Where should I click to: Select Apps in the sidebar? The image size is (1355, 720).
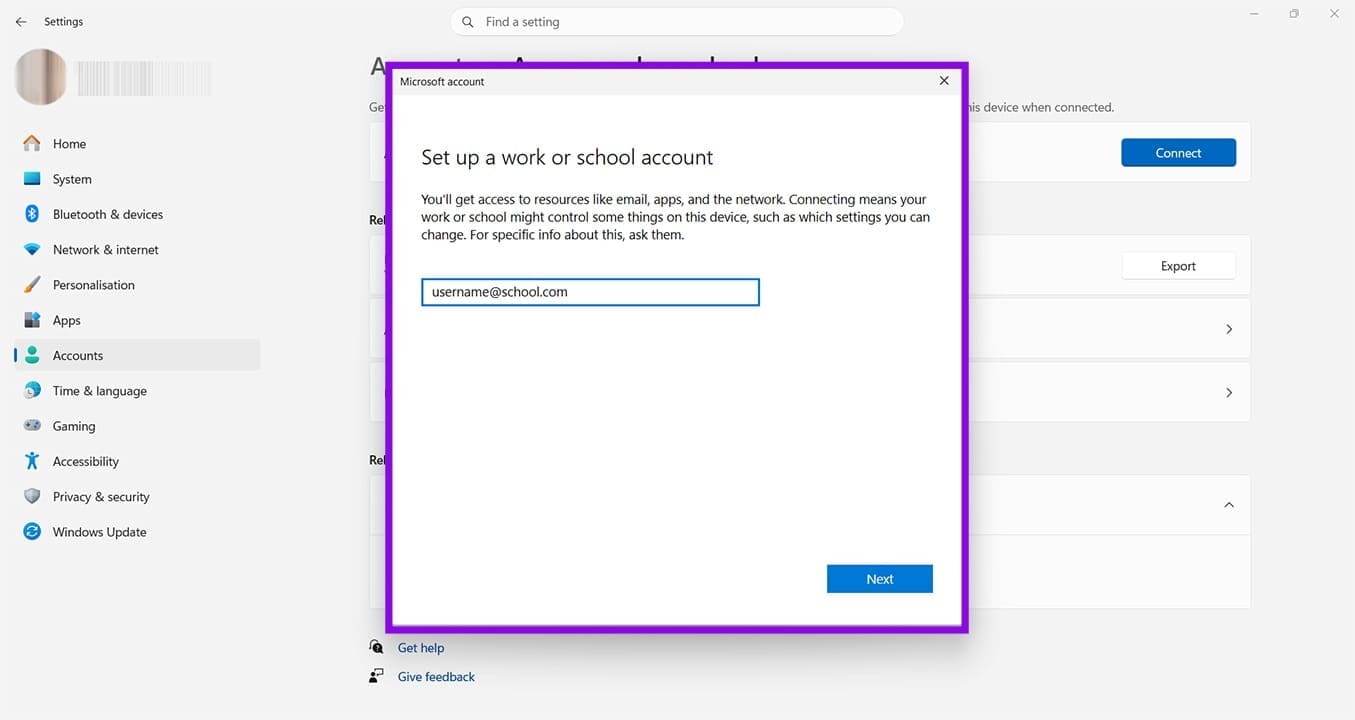click(x=137, y=320)
